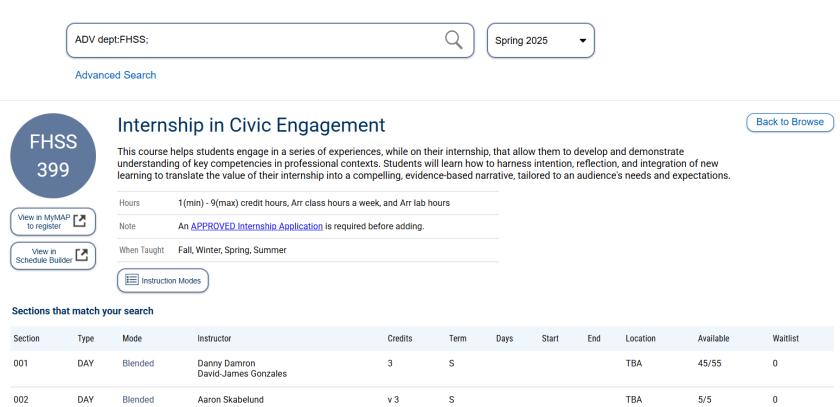840x407 pixels.
Task: Click the Back to Browse button
Action: tap(789, 122)
